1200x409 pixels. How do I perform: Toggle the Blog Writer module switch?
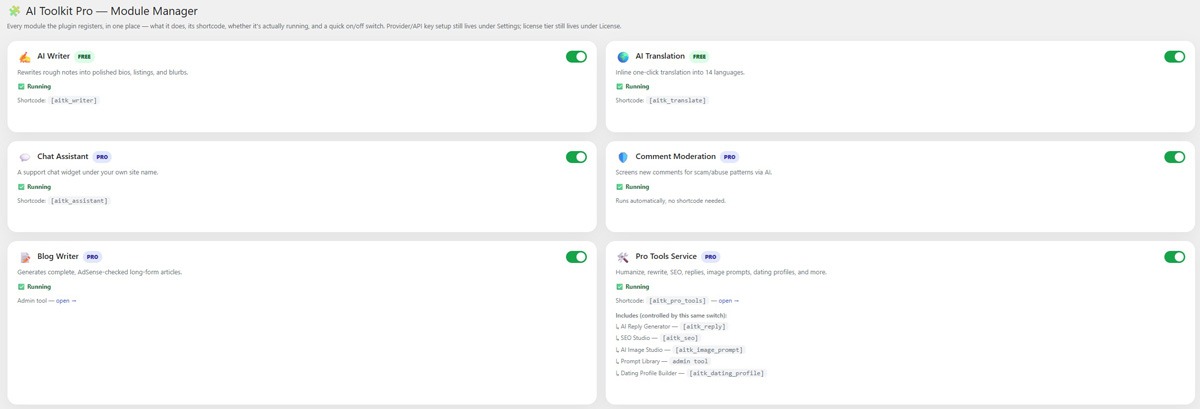pyautogui.click(x=576, y=257)
